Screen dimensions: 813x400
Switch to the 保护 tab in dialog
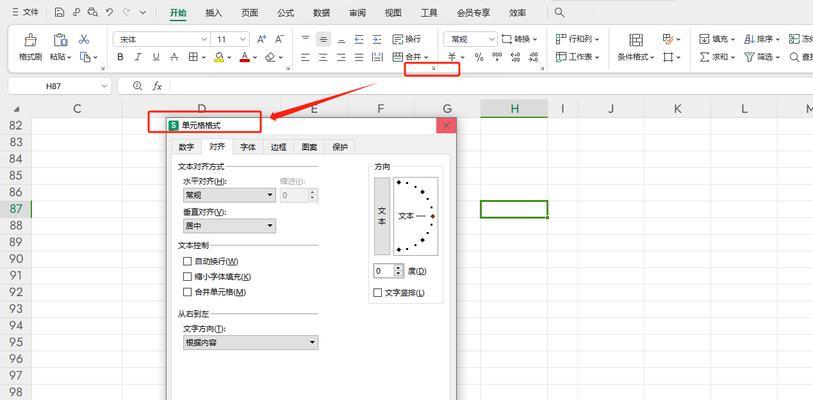tap(340, 147)
